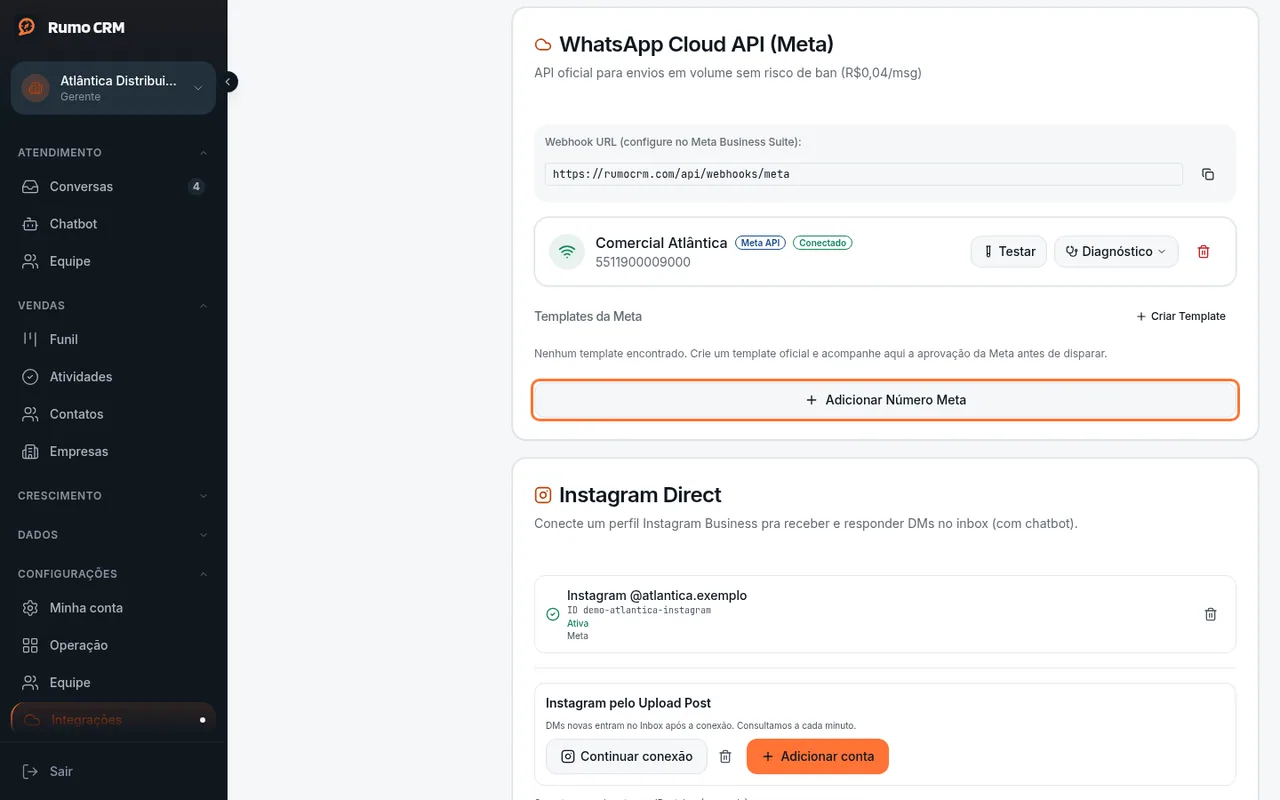Click the Empresas building icon
This screenshot has width=1280, height=800.
tap(31, 452)
